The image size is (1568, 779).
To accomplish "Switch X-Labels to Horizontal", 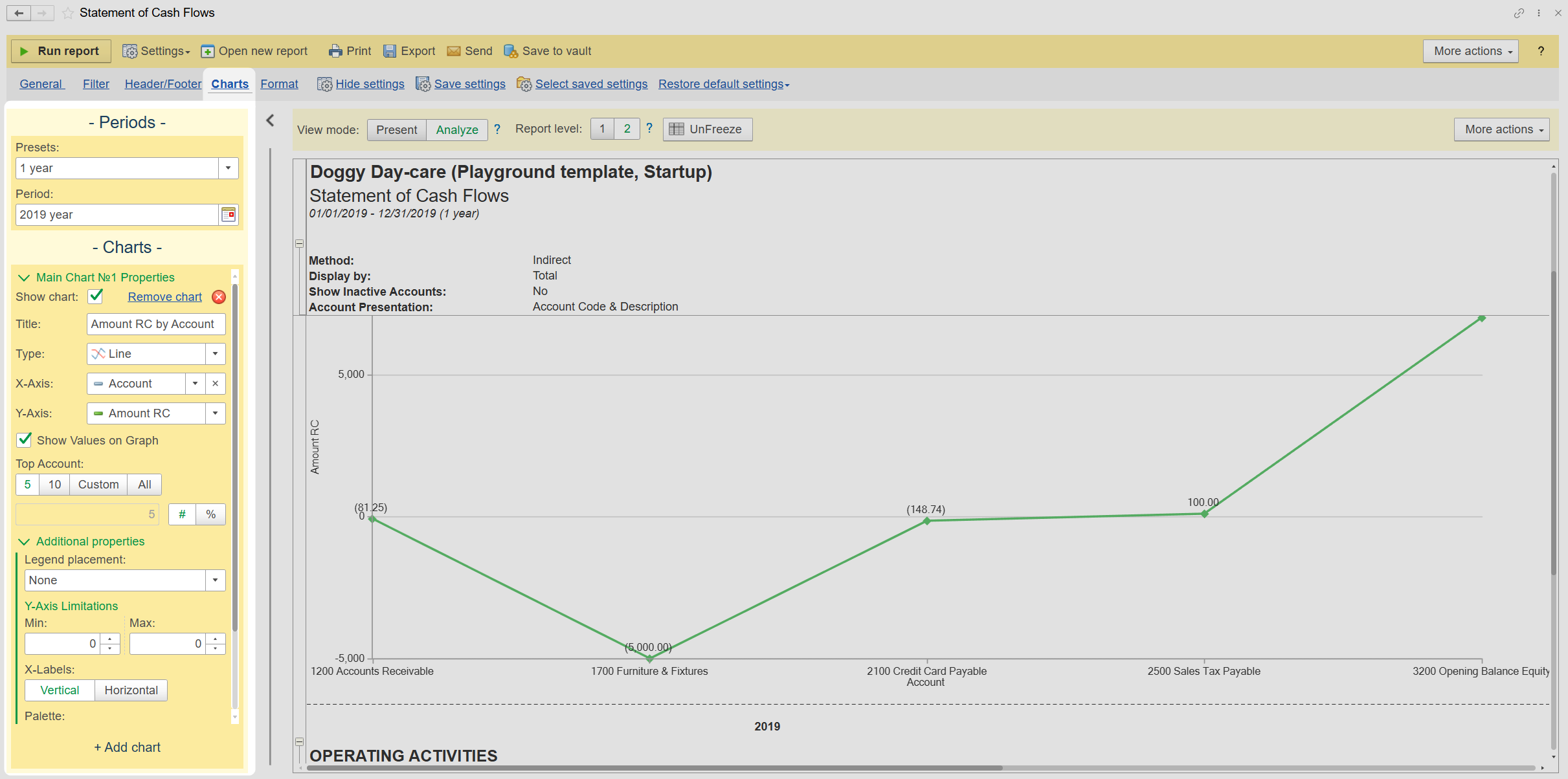I will (x=131, y=690).
